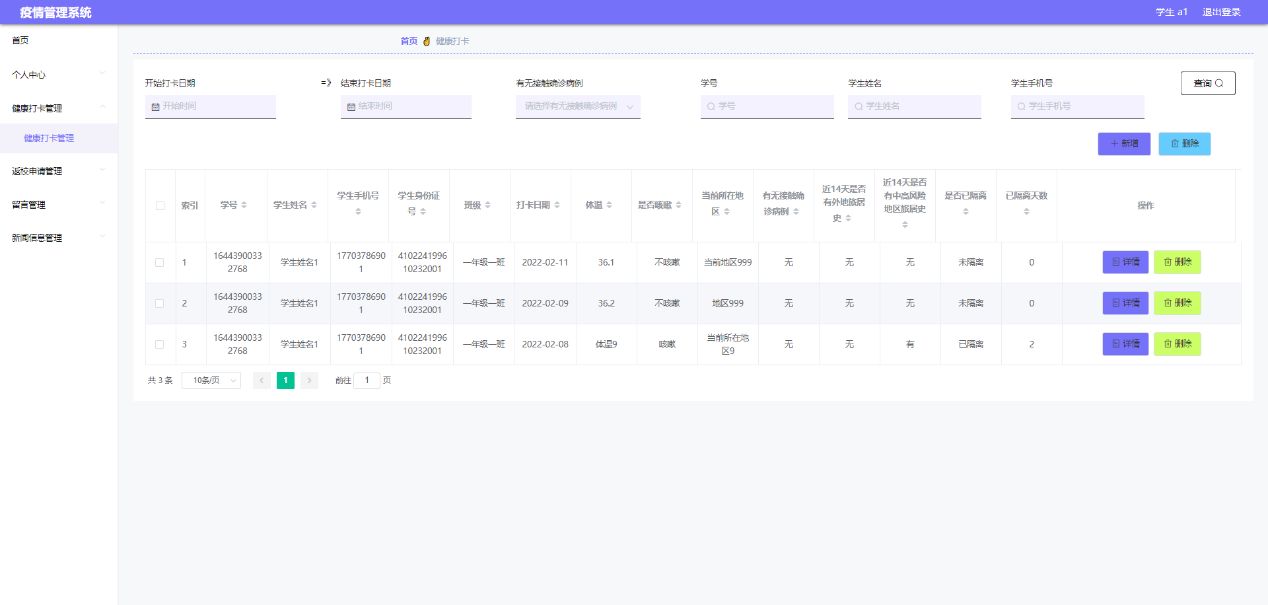Screen dimensions: 1268x605
Task: Click the 已隔离 status cell
Action: click(x=970, y=344)
